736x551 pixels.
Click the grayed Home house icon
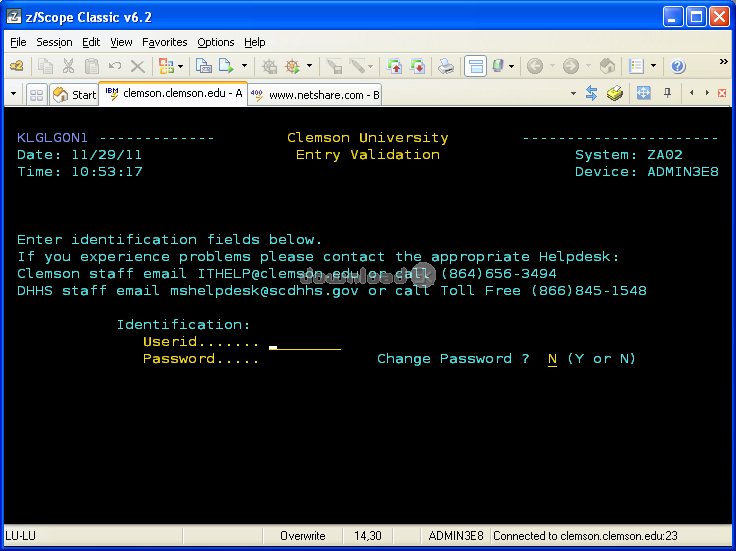607,66
